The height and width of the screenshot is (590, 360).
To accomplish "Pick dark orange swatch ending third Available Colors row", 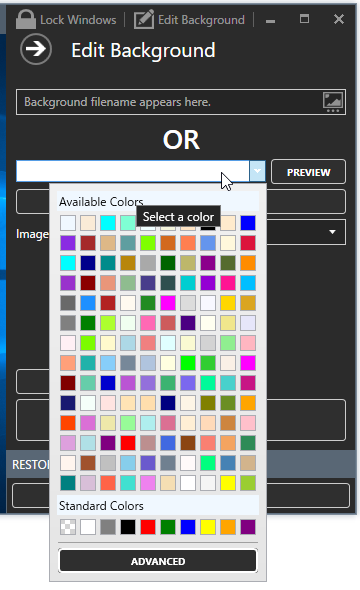I will pos(248,263).
